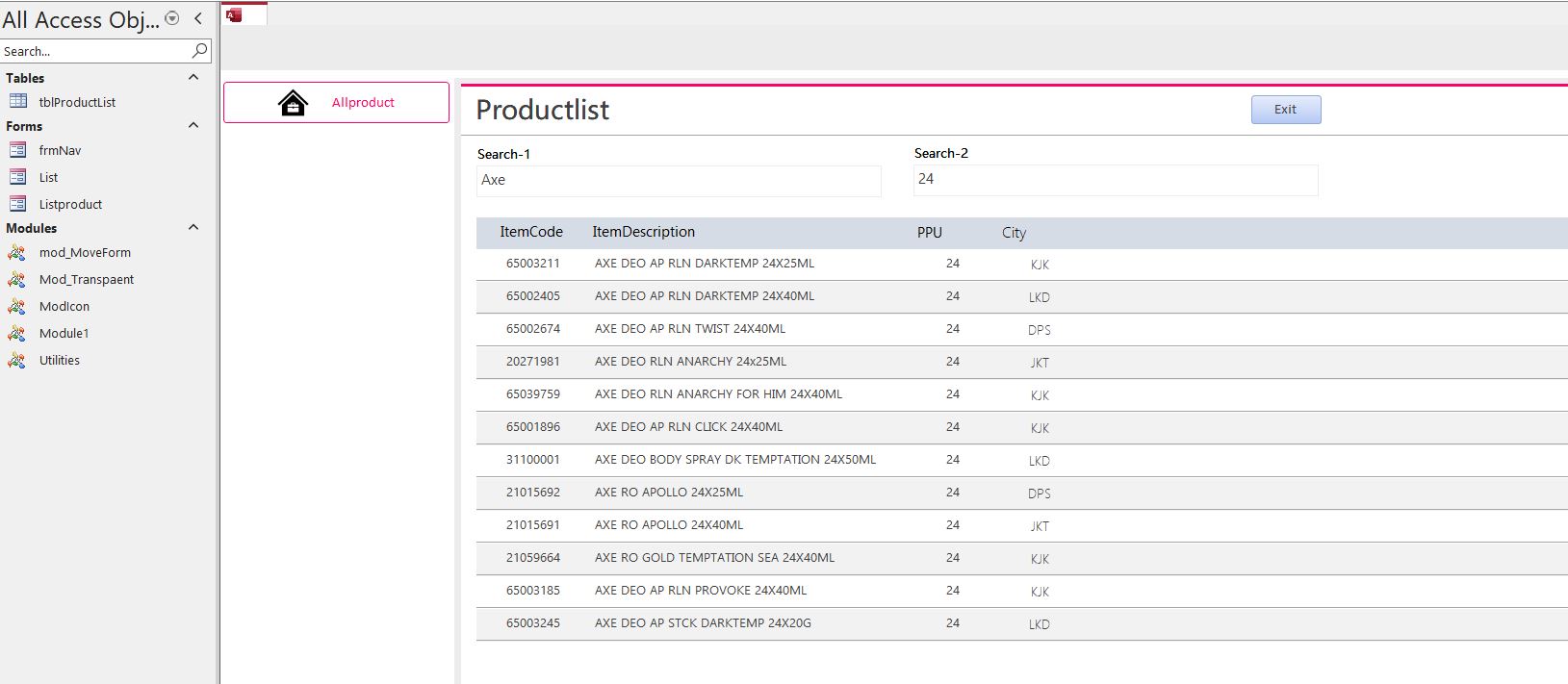Click the mod_MoveForm module icon
1568x684 pixels.
click(x=16, y=252)
